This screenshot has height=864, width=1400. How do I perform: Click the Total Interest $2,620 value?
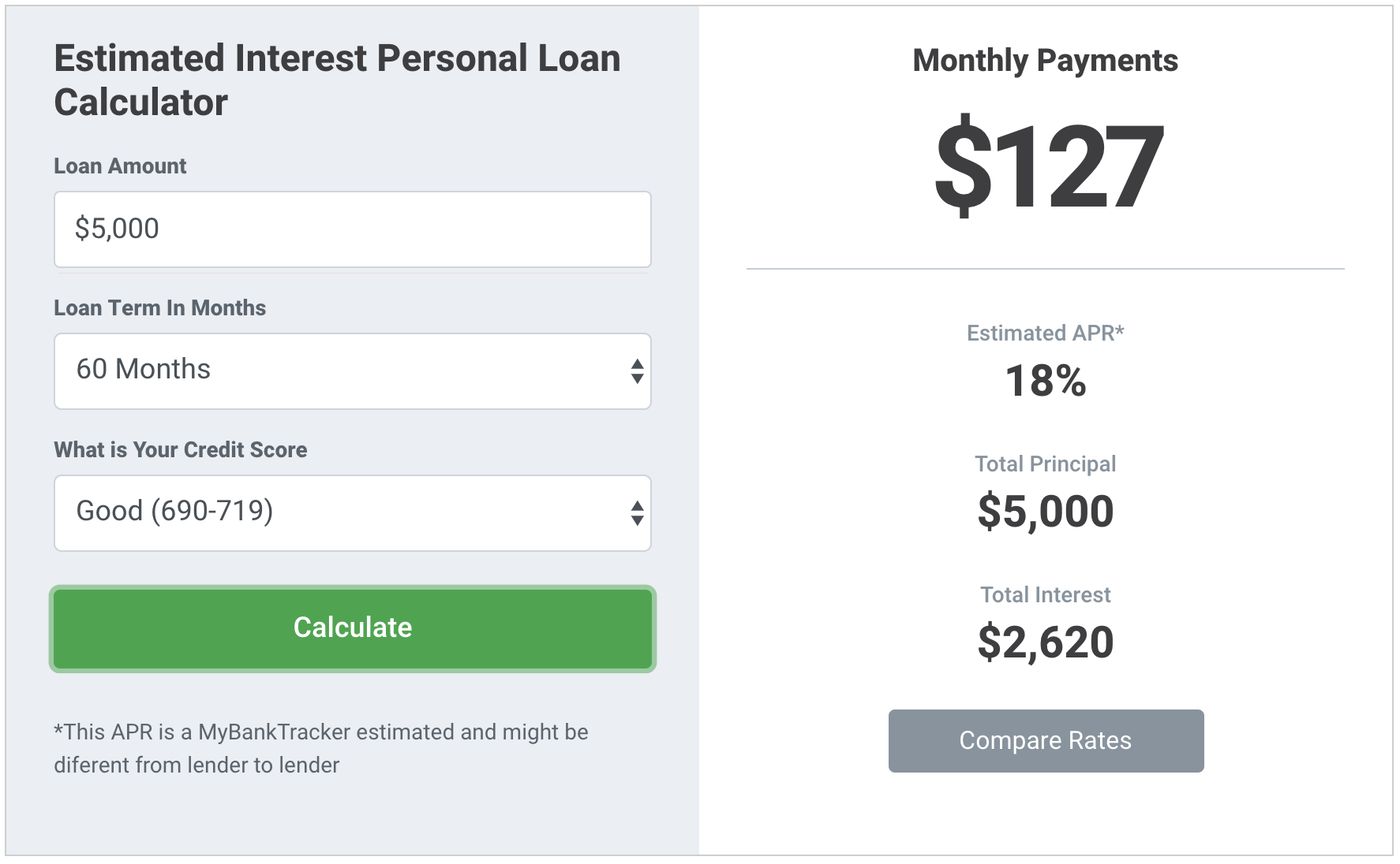[1045, 641]
